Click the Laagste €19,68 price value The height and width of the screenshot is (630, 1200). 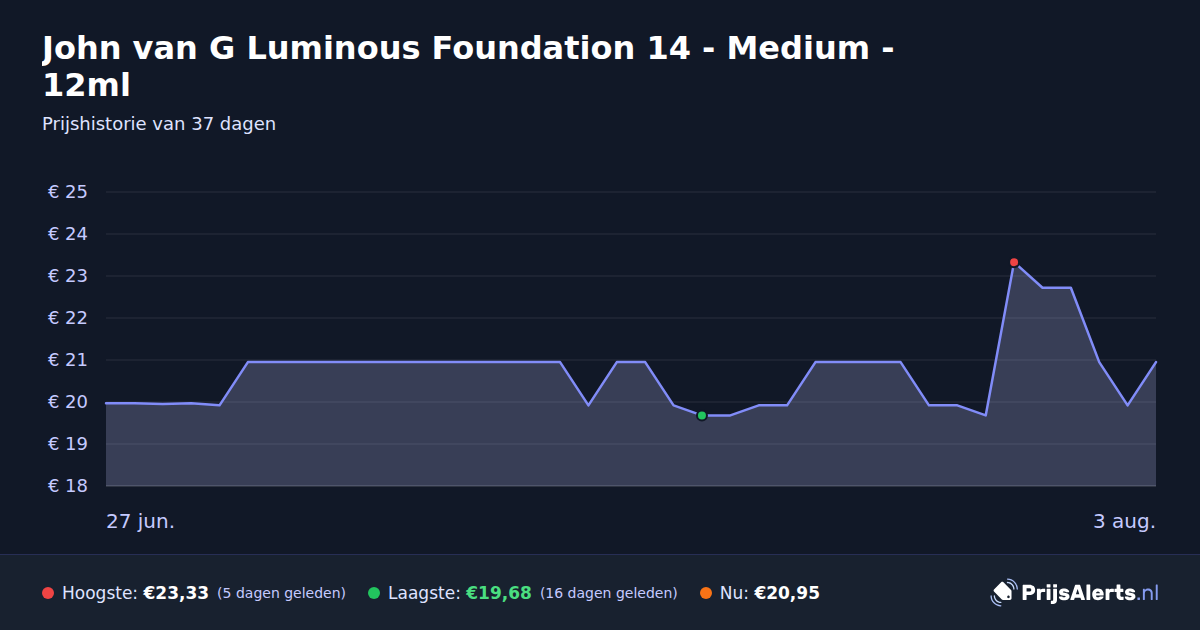point(499,593)
